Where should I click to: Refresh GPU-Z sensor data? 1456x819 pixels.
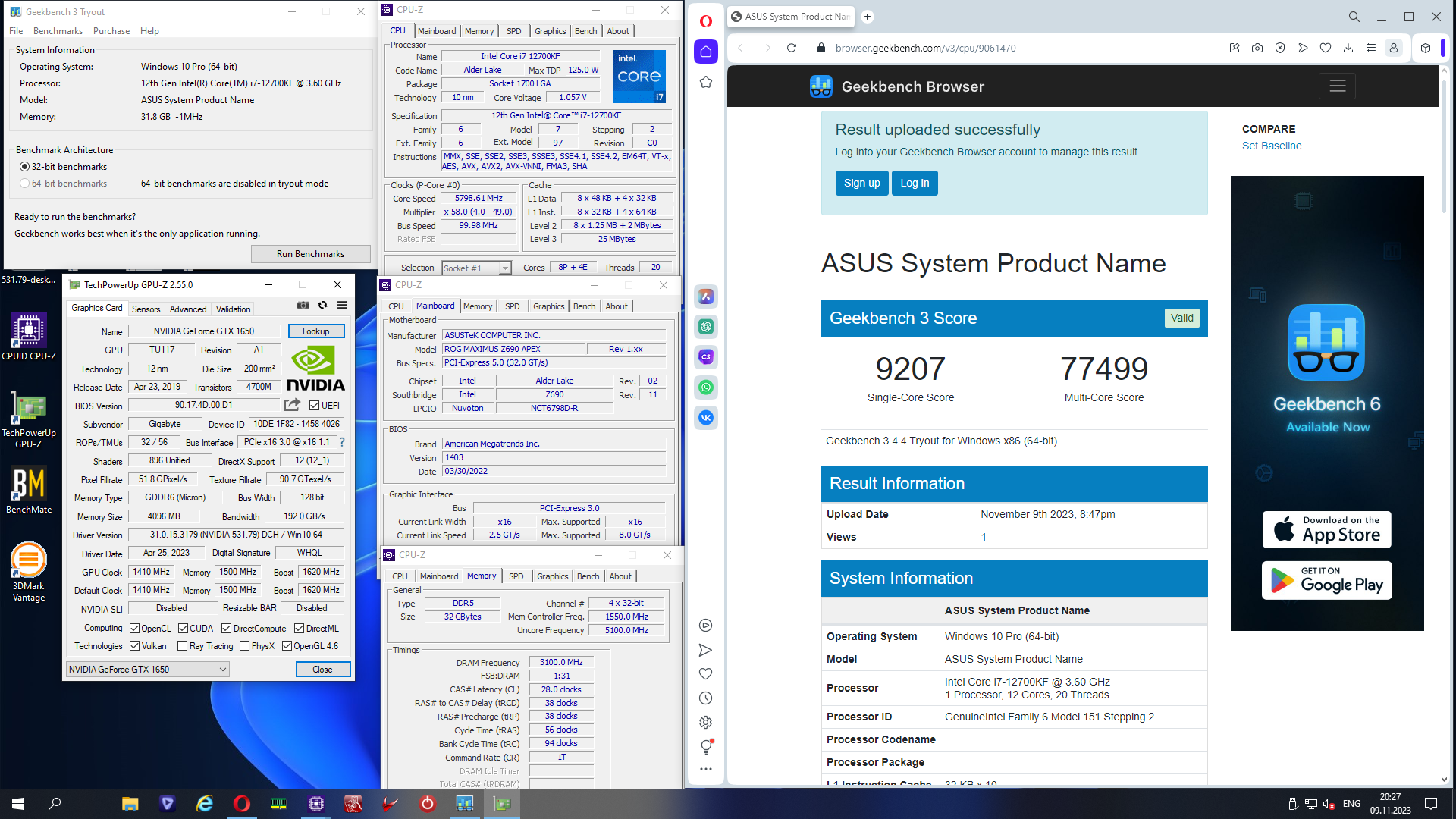click(x=322, y=305)
